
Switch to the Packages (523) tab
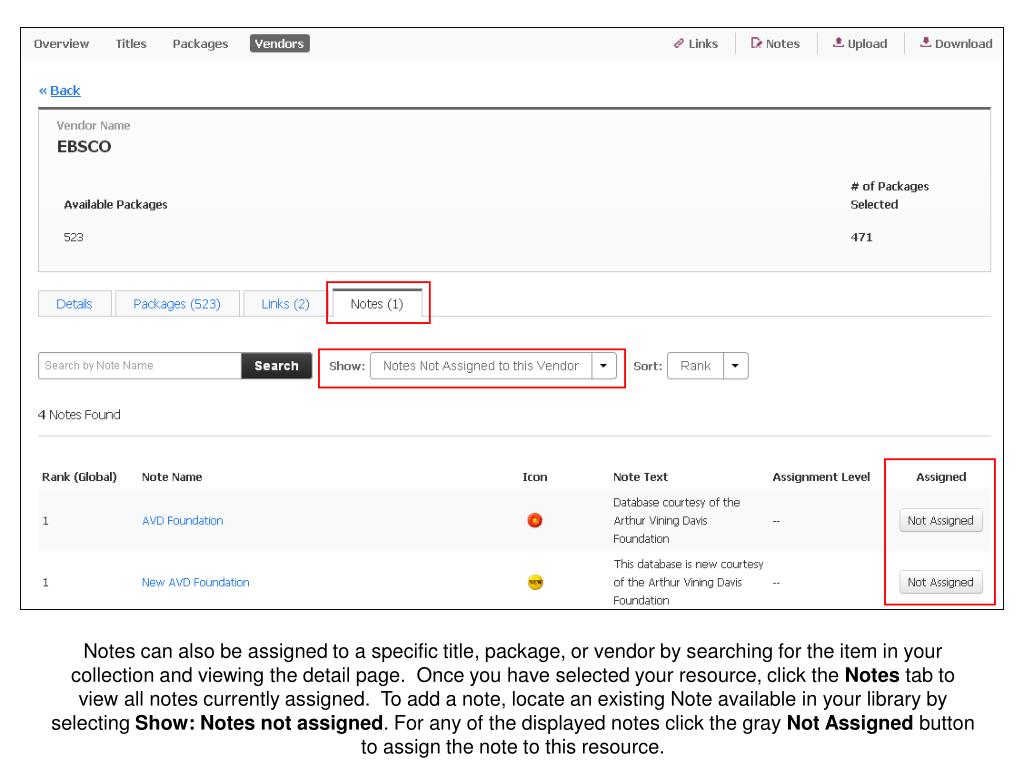[177, 304]
